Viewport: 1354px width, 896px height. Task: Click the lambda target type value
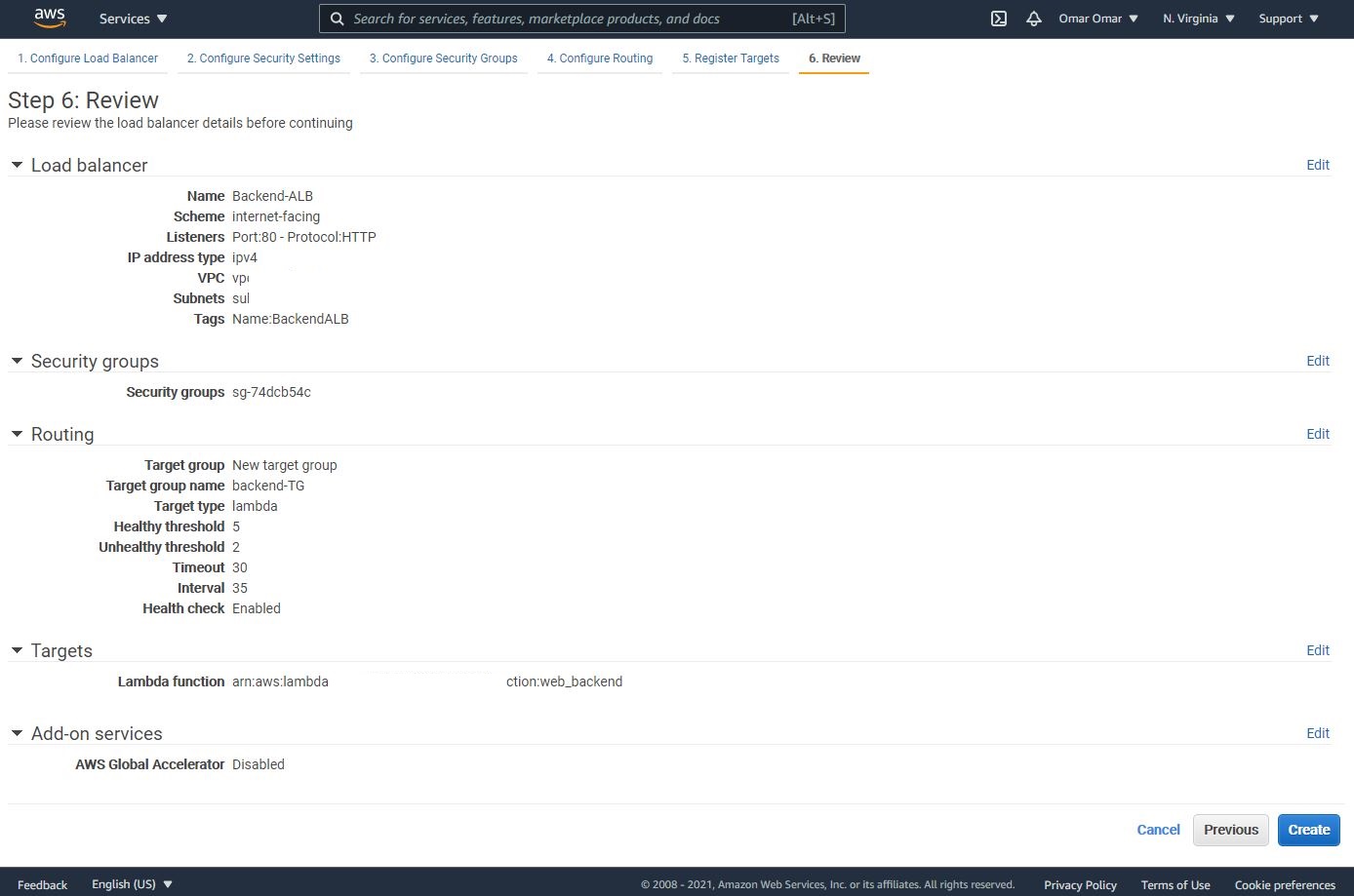point(255,506)
